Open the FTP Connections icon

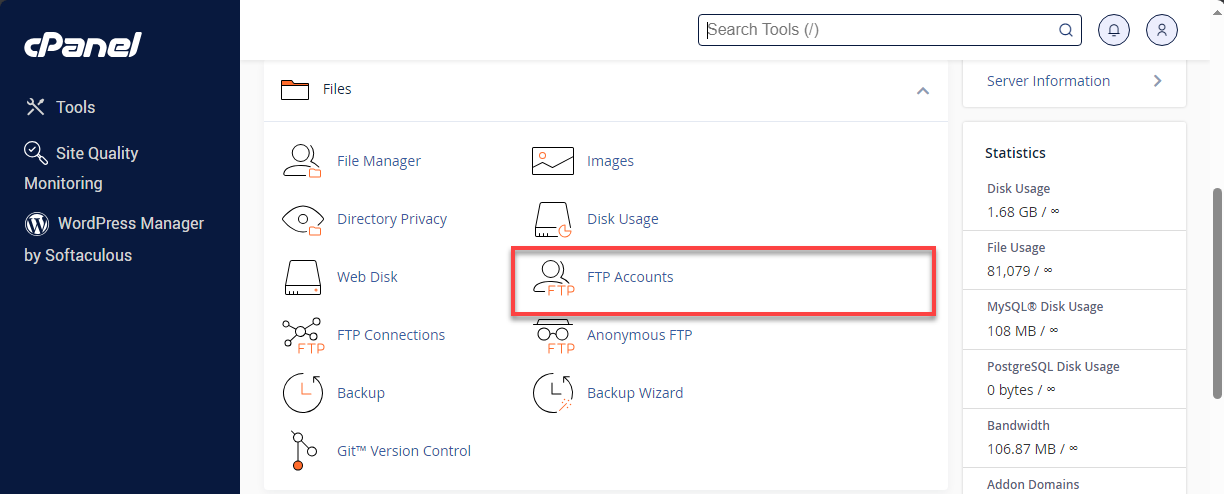(302, 335)
